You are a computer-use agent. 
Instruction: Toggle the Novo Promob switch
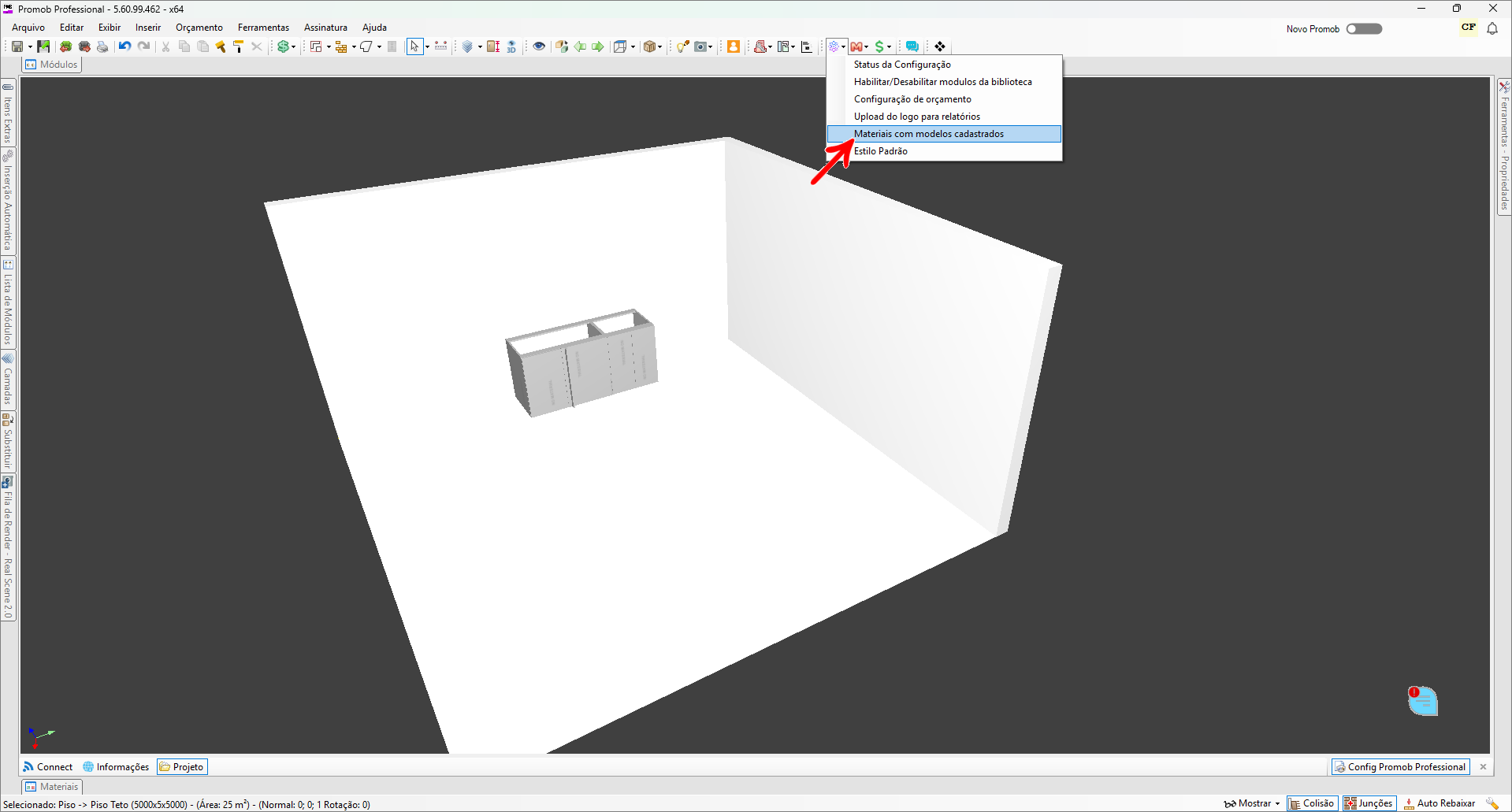(1364, 29)
